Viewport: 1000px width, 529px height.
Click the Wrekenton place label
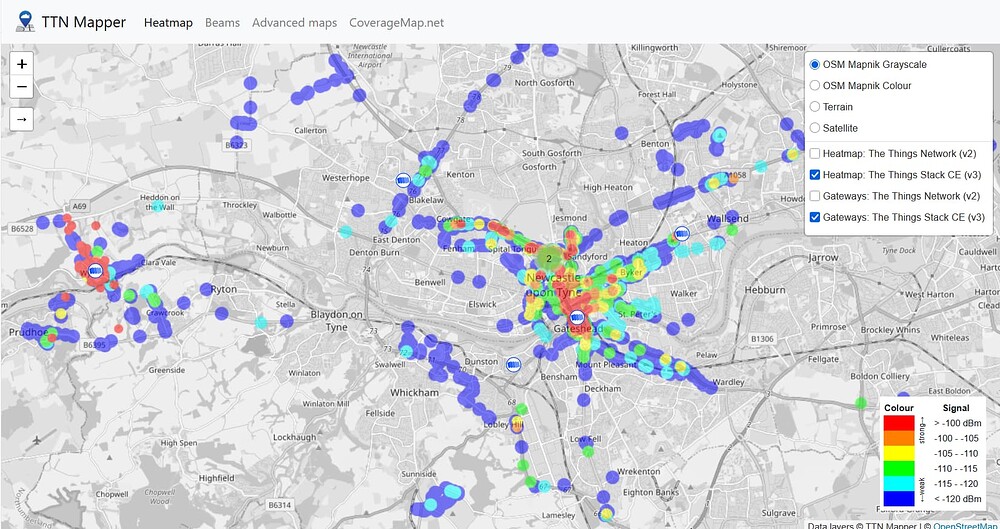click(639, 471)
